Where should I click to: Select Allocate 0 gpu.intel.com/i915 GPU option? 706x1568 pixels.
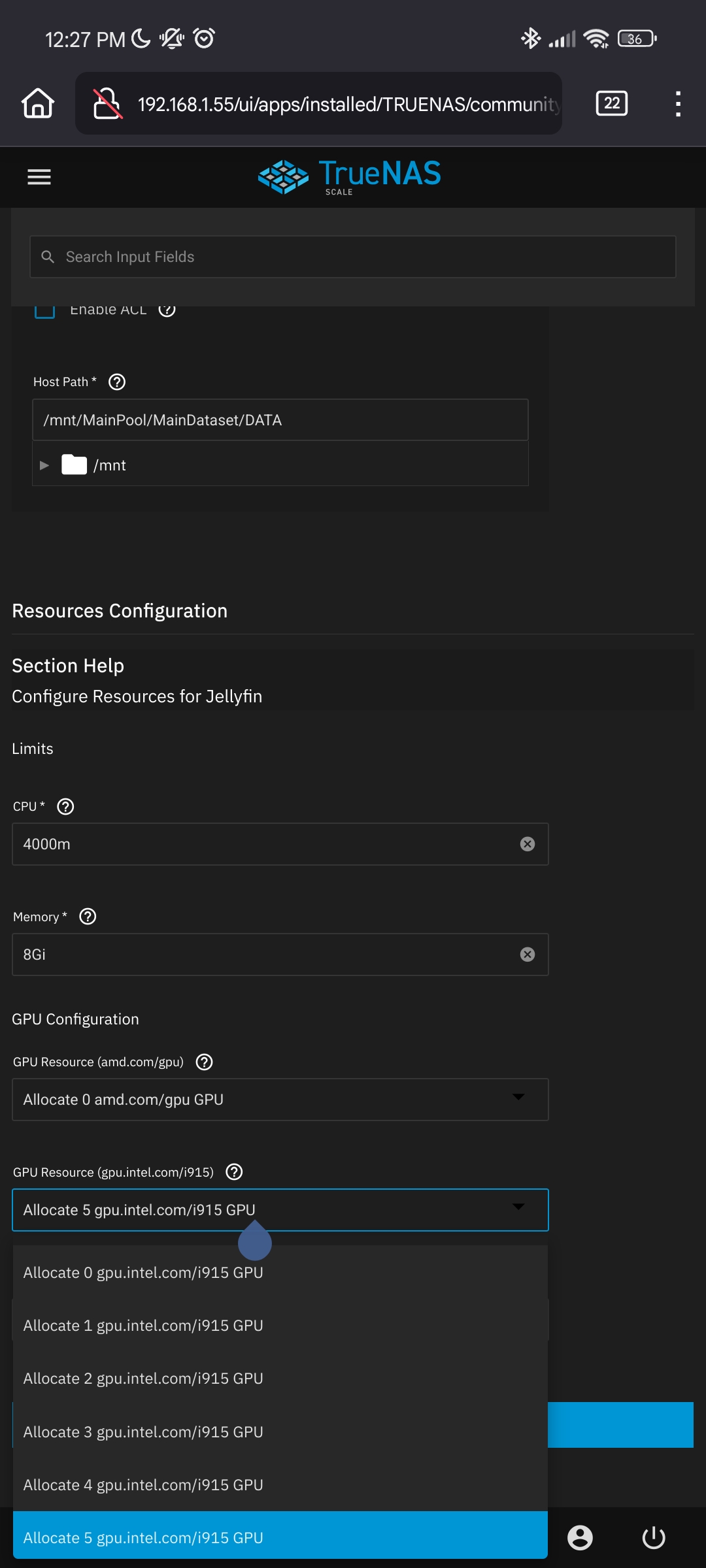143,1273
